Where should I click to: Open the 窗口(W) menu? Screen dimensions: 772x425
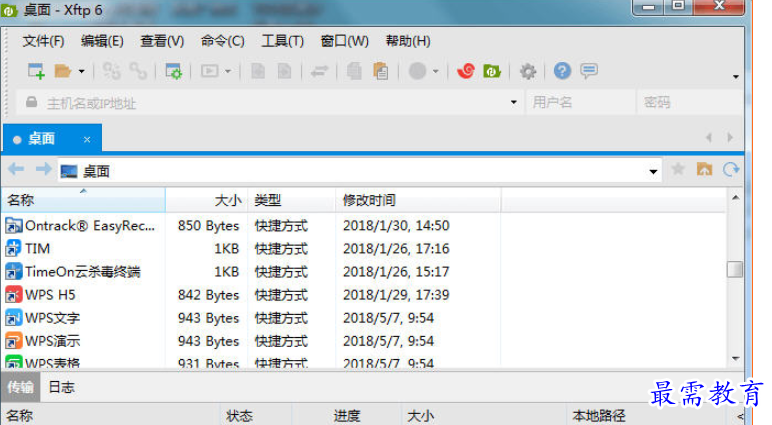tap(344, 41)
